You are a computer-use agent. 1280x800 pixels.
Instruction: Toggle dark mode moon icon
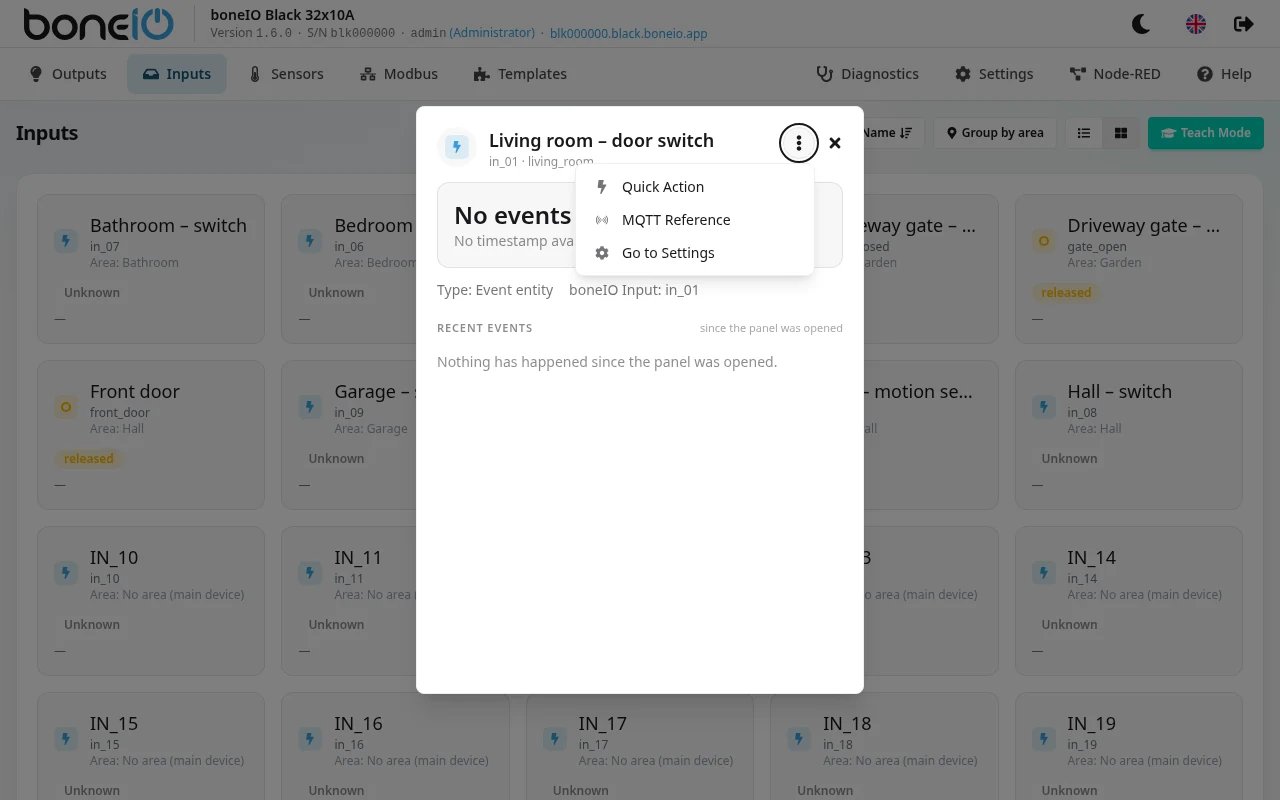pos(1141,24)
